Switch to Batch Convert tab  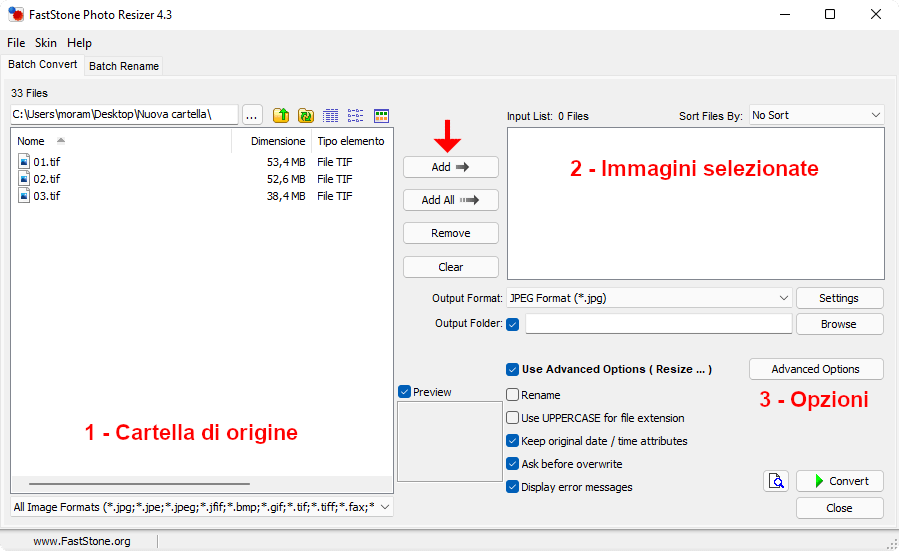coord(42,64)
